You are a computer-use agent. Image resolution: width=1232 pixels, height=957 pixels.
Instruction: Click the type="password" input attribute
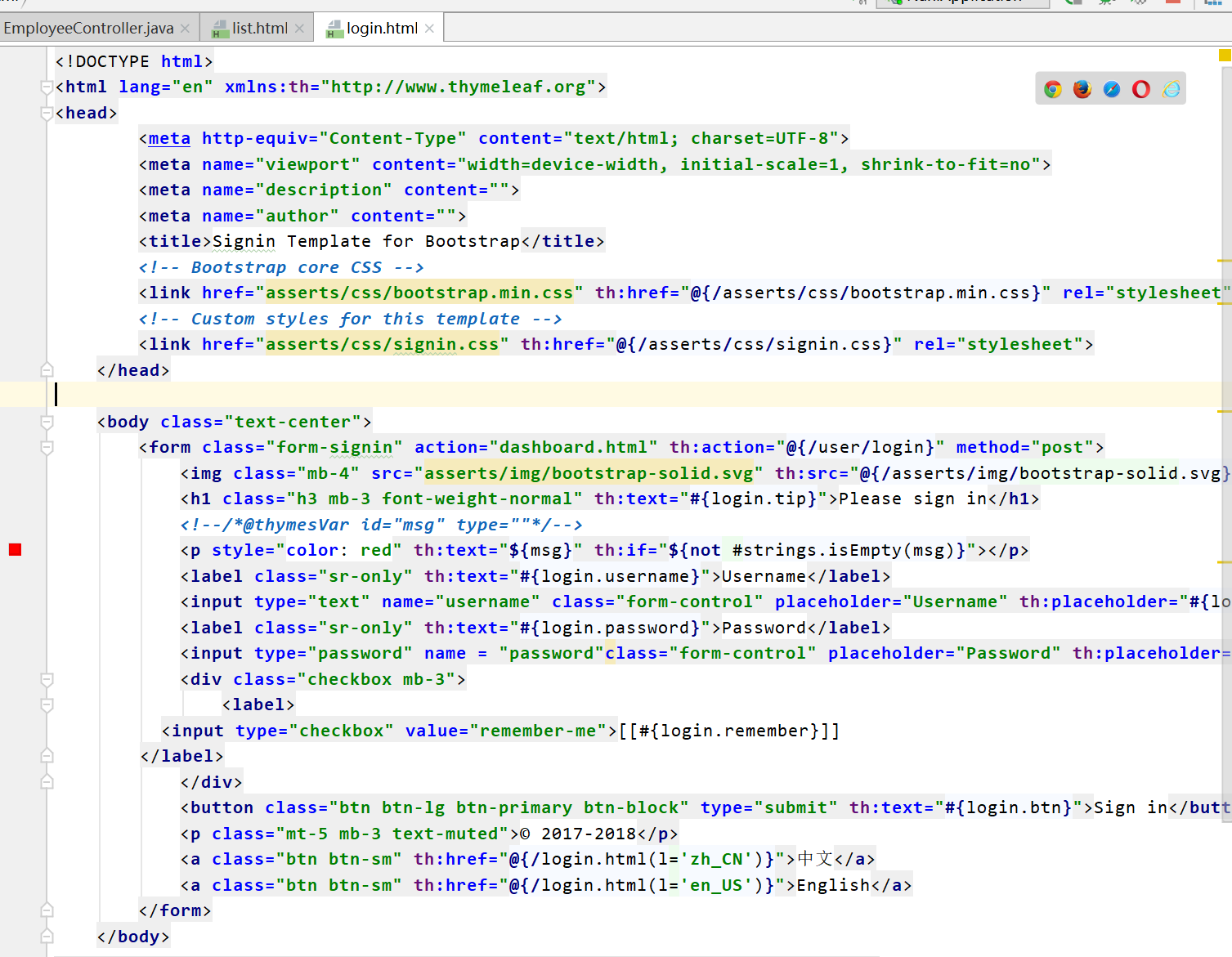coord(334,653)
